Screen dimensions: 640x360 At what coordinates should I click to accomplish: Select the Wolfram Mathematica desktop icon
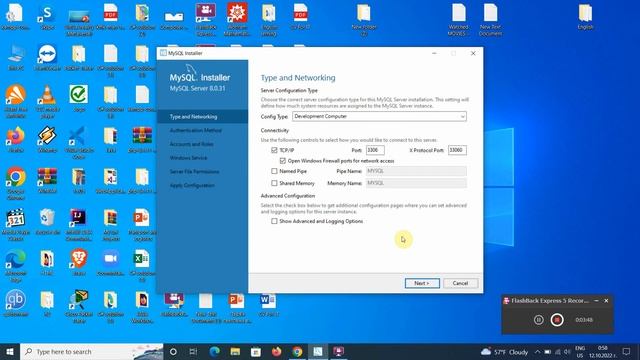[237, 20]
